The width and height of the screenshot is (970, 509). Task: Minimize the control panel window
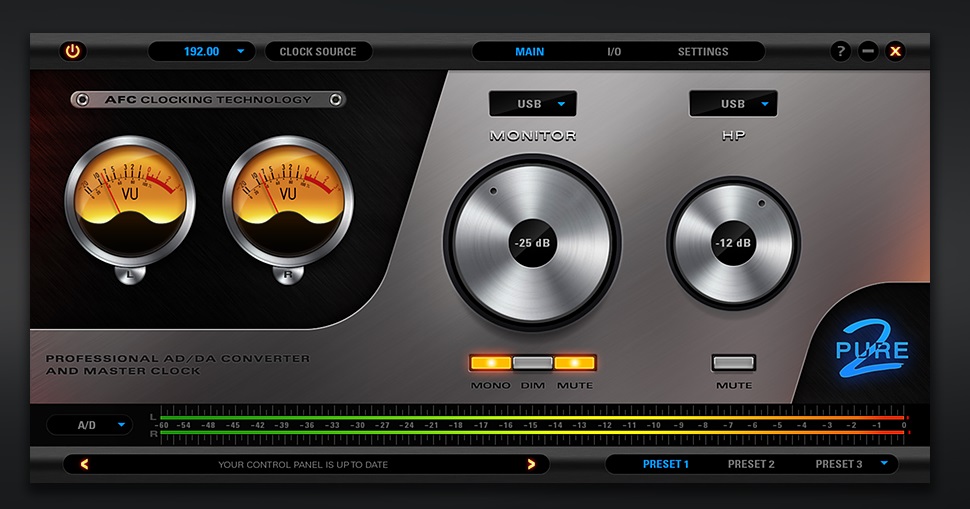pyautogui.click(x=868, y=51)
